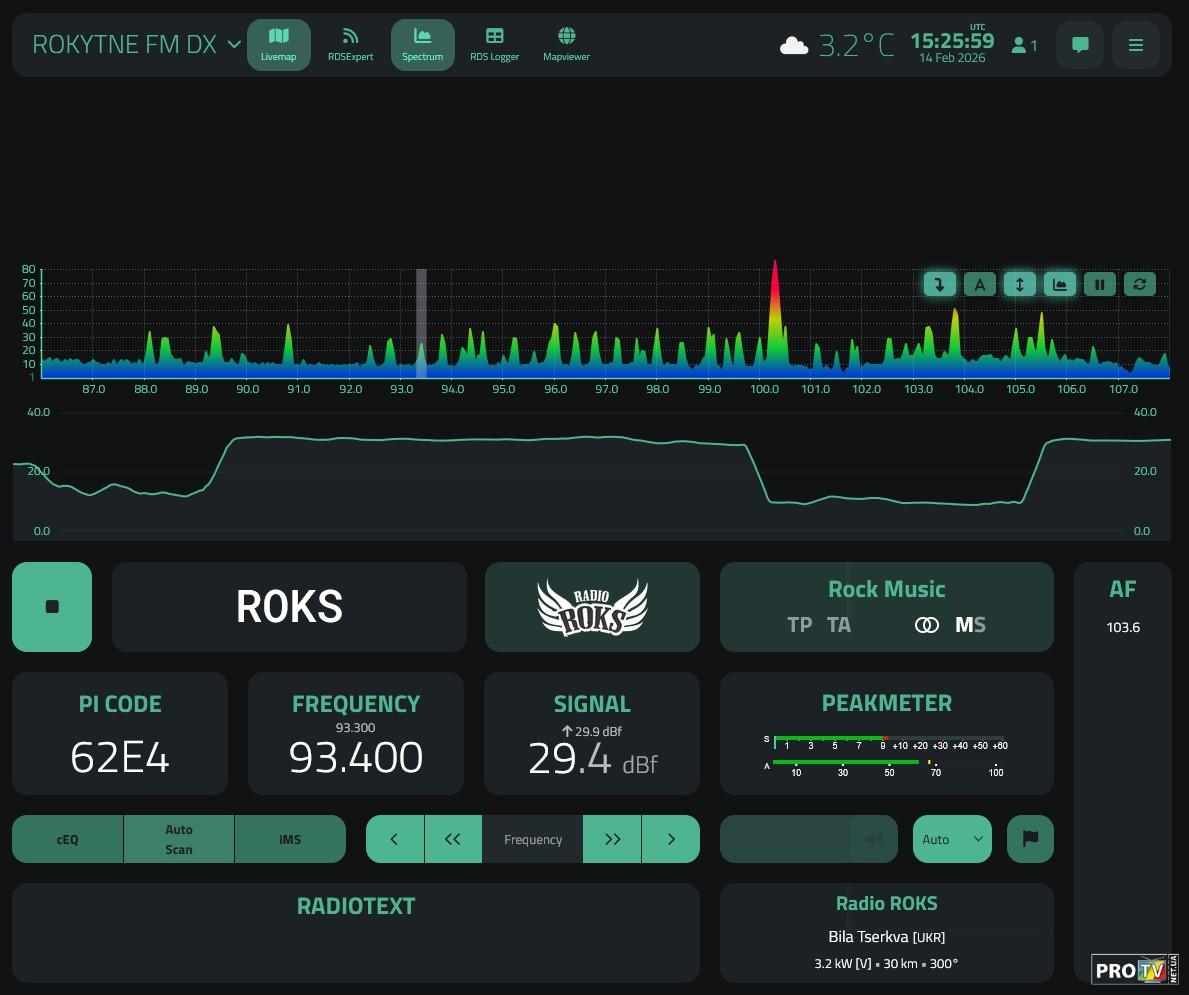Open the hamburger menu
This screenshot has height=995, width=1189.
[x=1135, y=45]
